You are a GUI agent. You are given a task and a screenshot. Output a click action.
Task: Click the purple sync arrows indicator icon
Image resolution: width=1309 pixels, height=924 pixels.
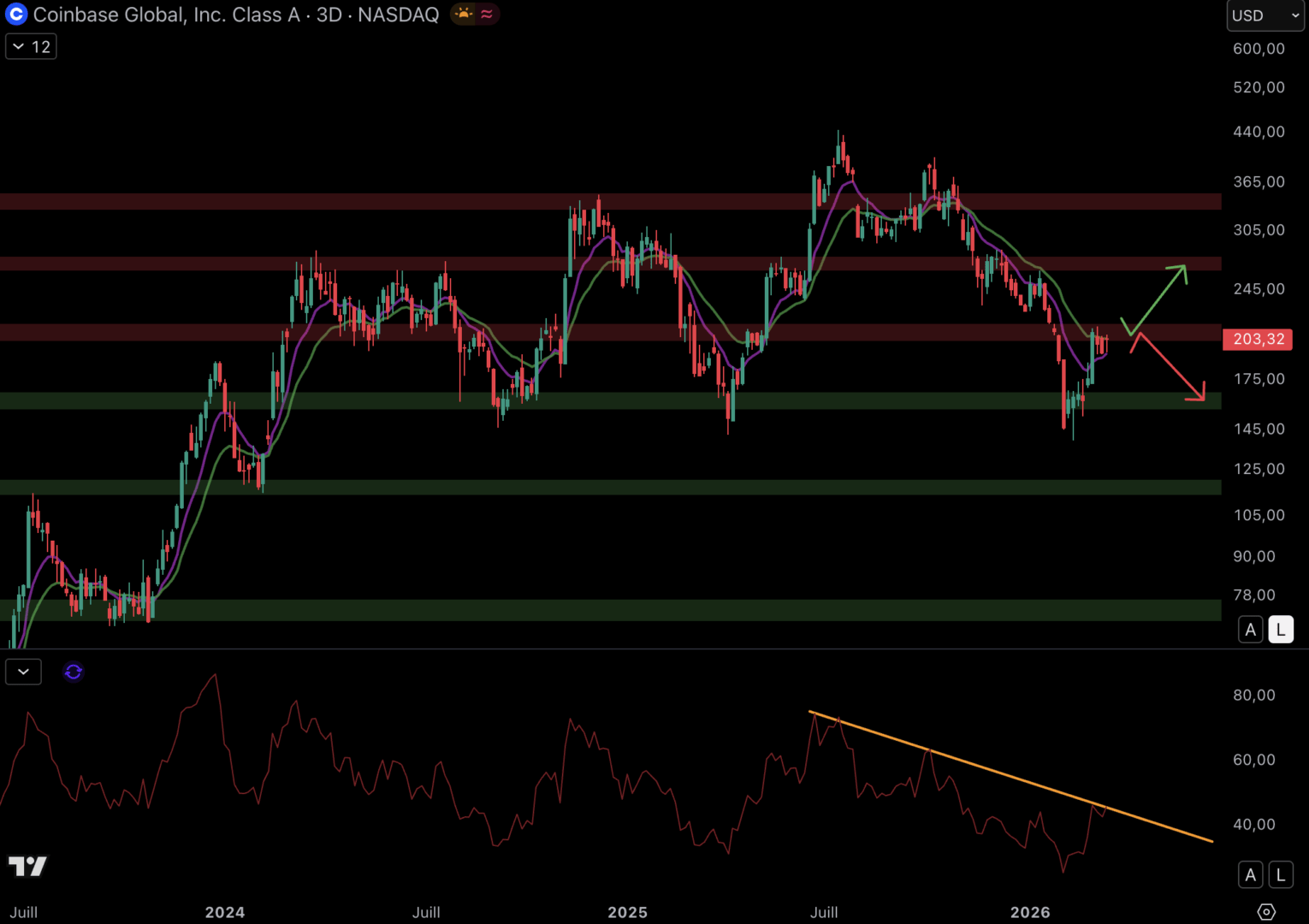pyautogui.click(x=74, y=672)
